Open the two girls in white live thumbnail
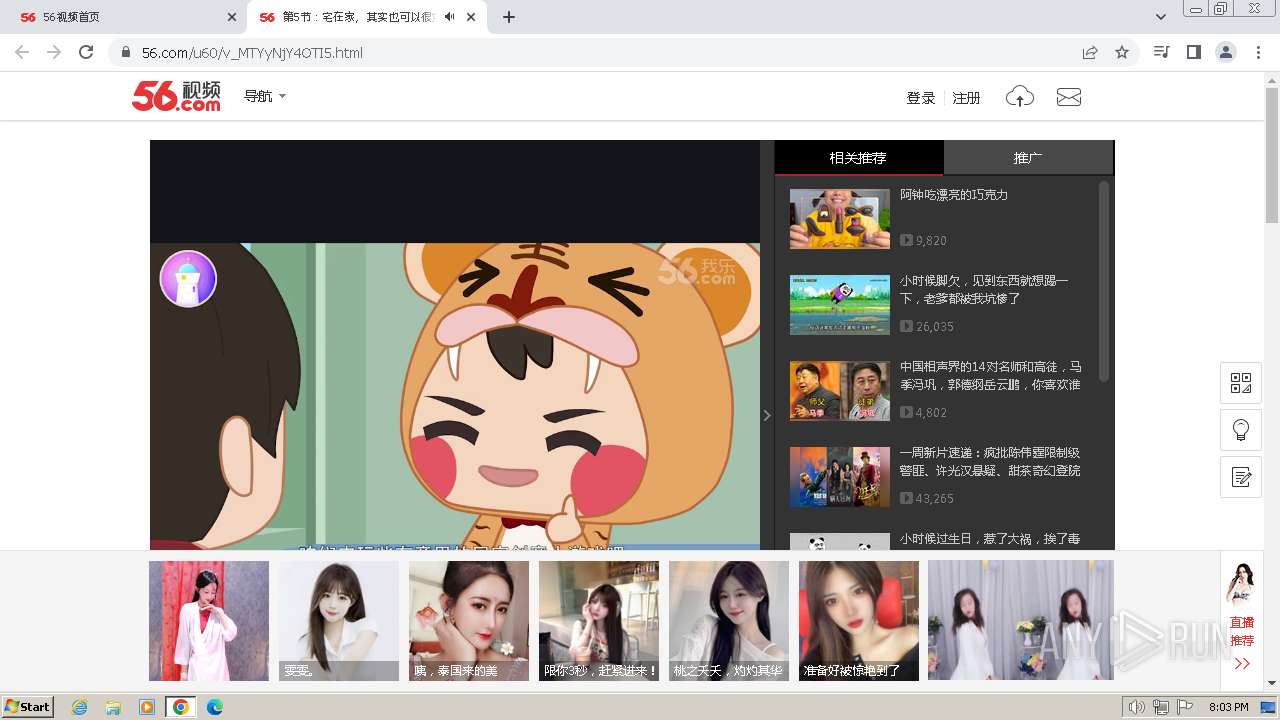1280x720 pixels. coord(1021,621)
